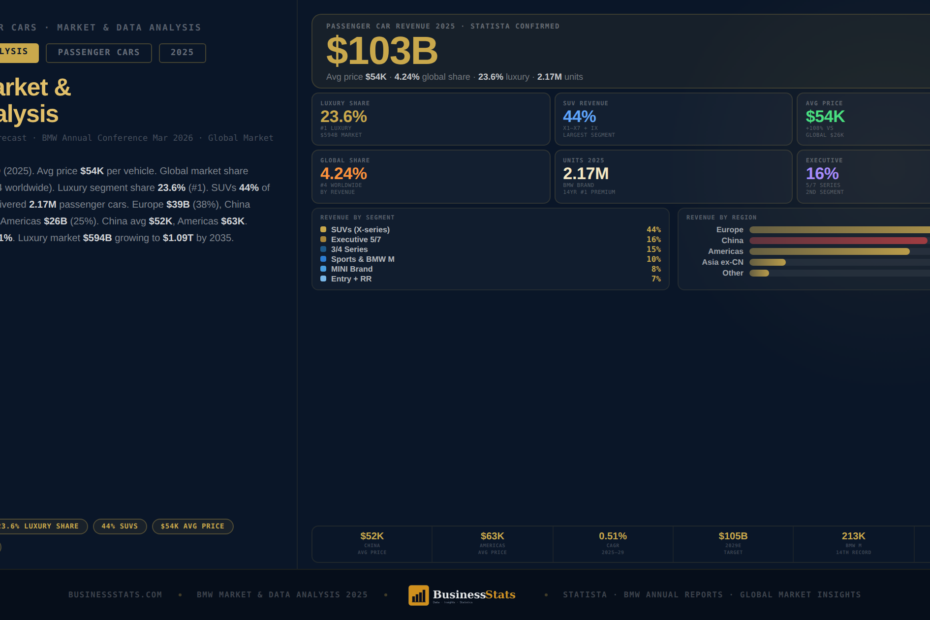
Task: Click the Americas region label
Action: (x=725, y=252)
